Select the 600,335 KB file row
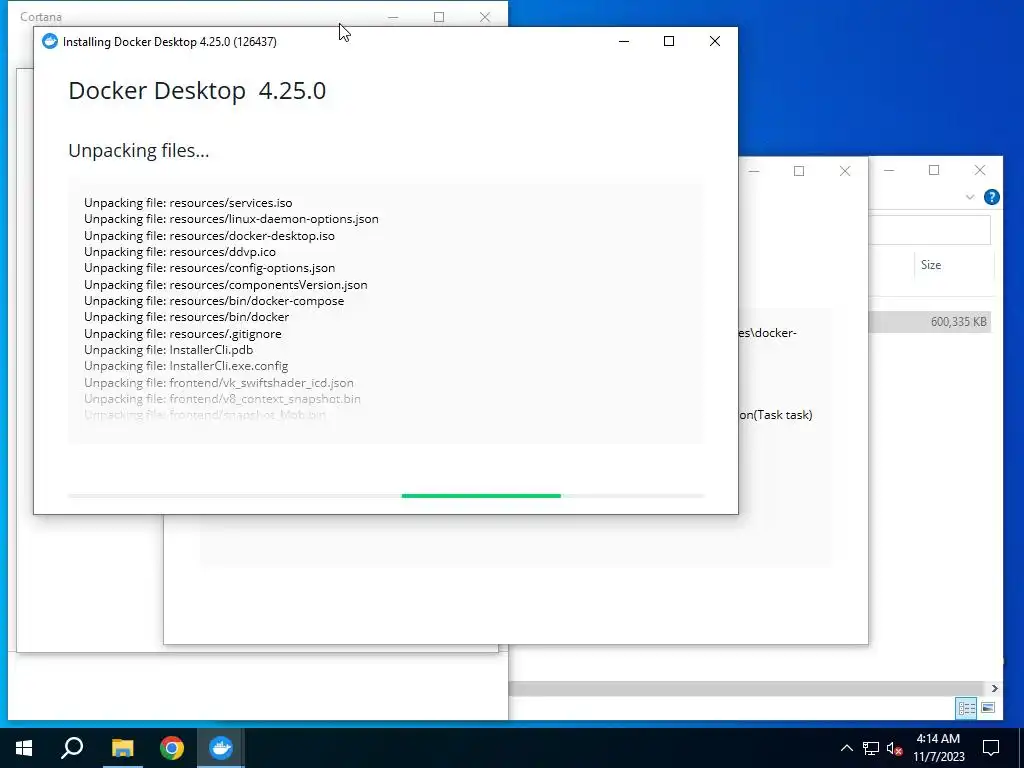The image size is (1024, 768). 930,322
